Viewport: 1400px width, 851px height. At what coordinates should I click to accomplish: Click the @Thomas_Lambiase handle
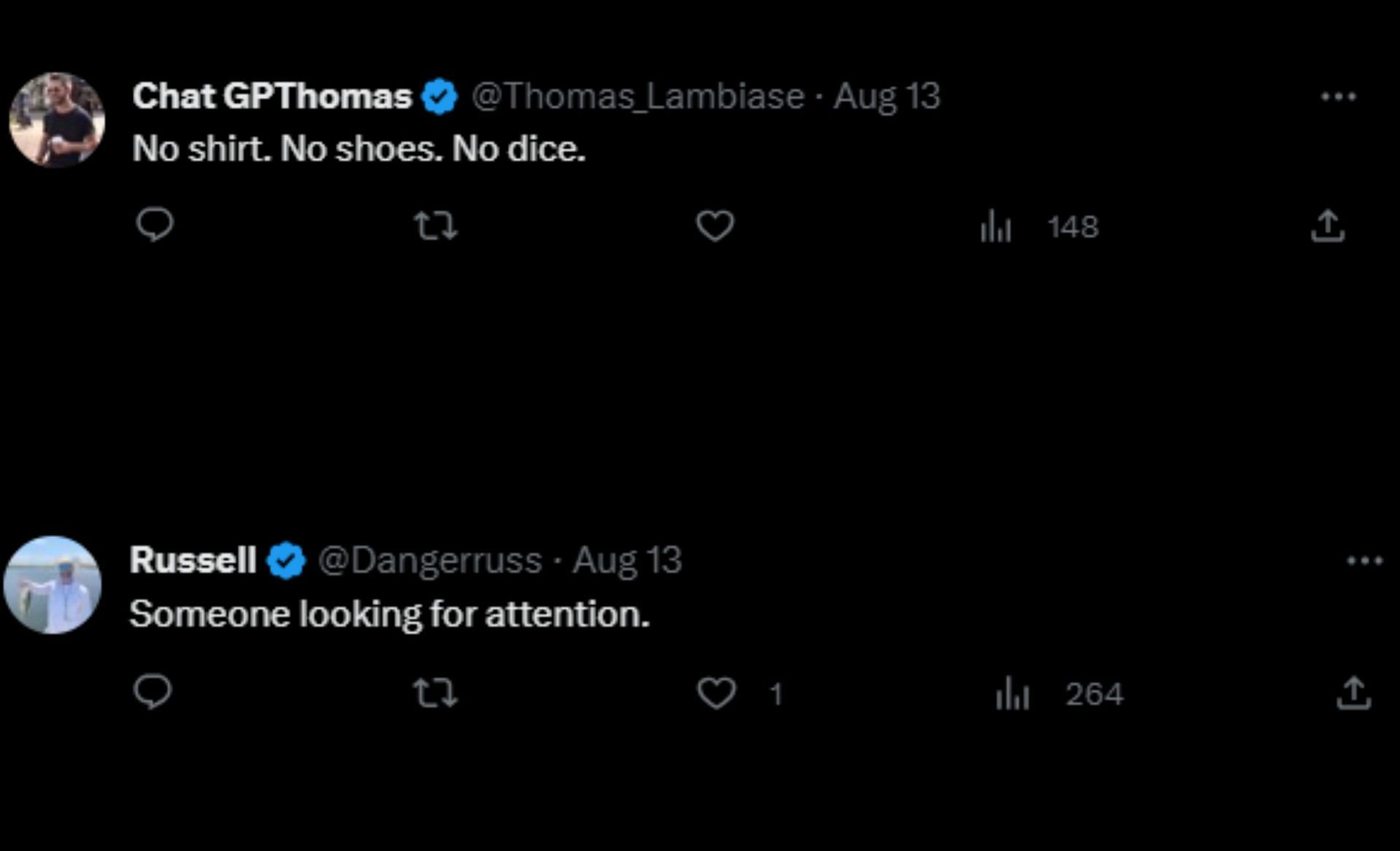[x=638, y=96]
